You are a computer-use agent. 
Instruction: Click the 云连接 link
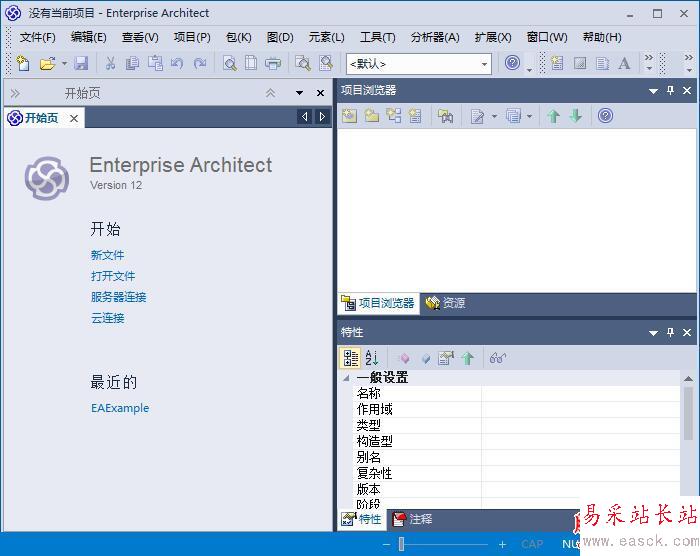108,318
